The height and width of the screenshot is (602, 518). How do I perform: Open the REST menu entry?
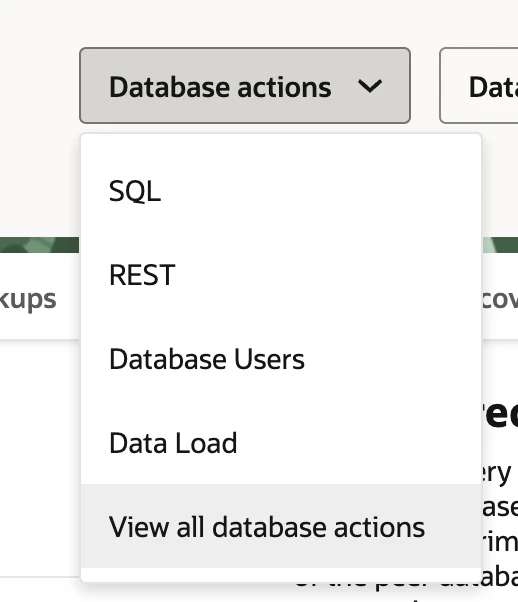(281, 275)
